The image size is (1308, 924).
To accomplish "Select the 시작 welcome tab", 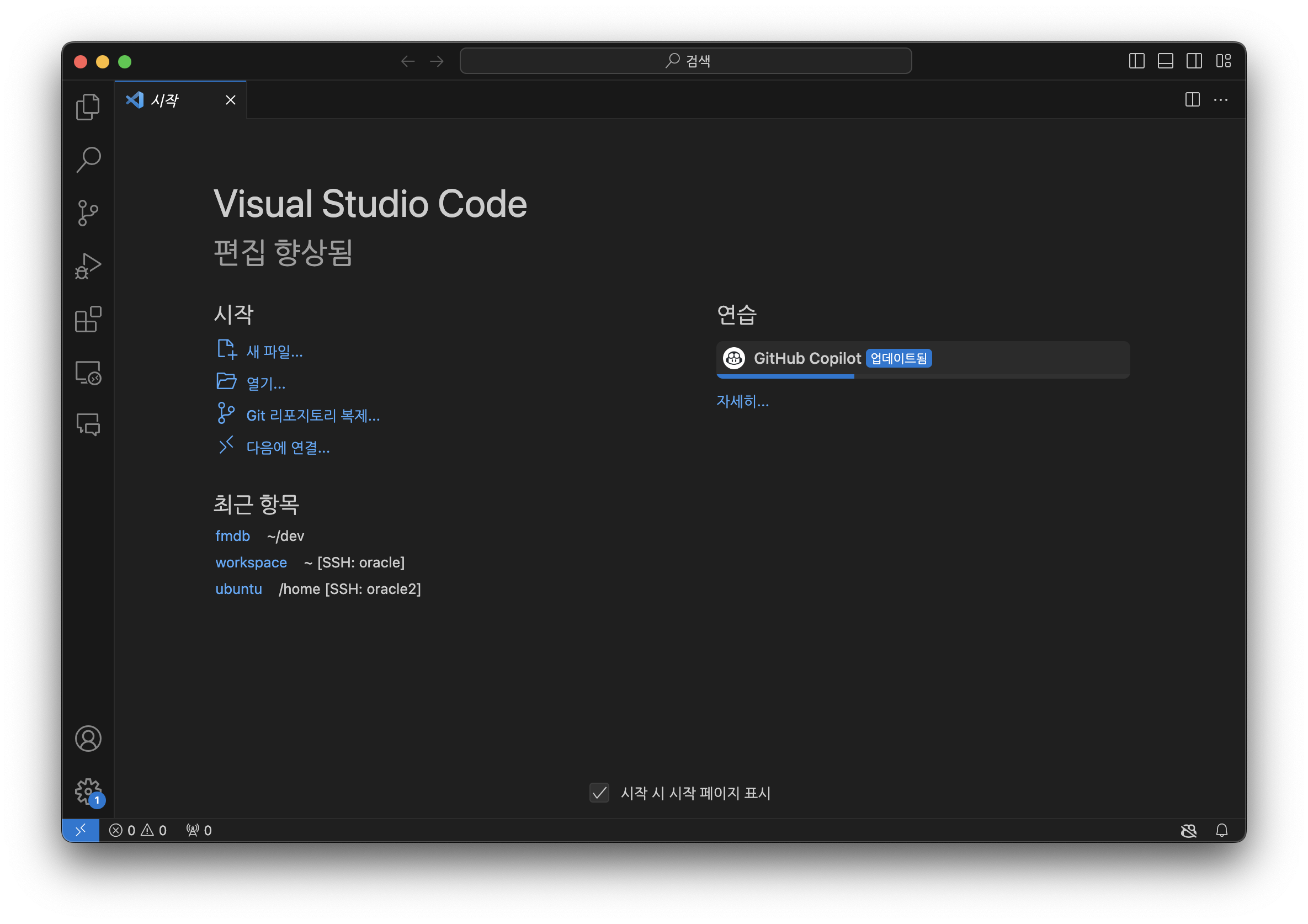I will click(165, 100).
